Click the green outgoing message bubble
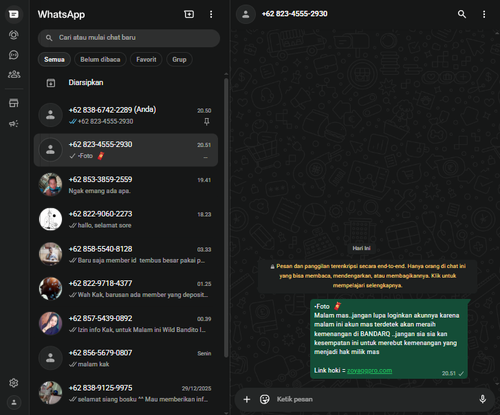This screenshot has height=415, width=500. point(389,339)
